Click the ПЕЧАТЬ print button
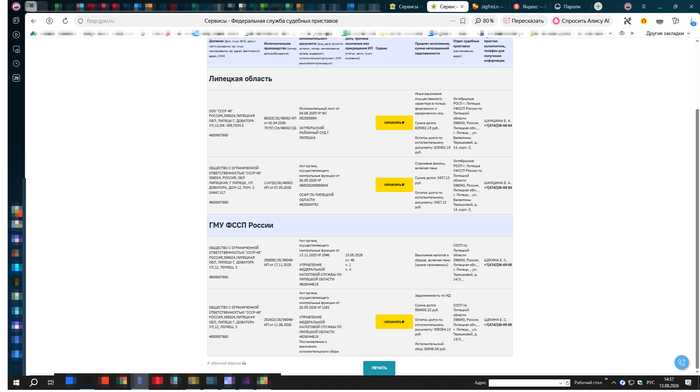 coord(379,367)
